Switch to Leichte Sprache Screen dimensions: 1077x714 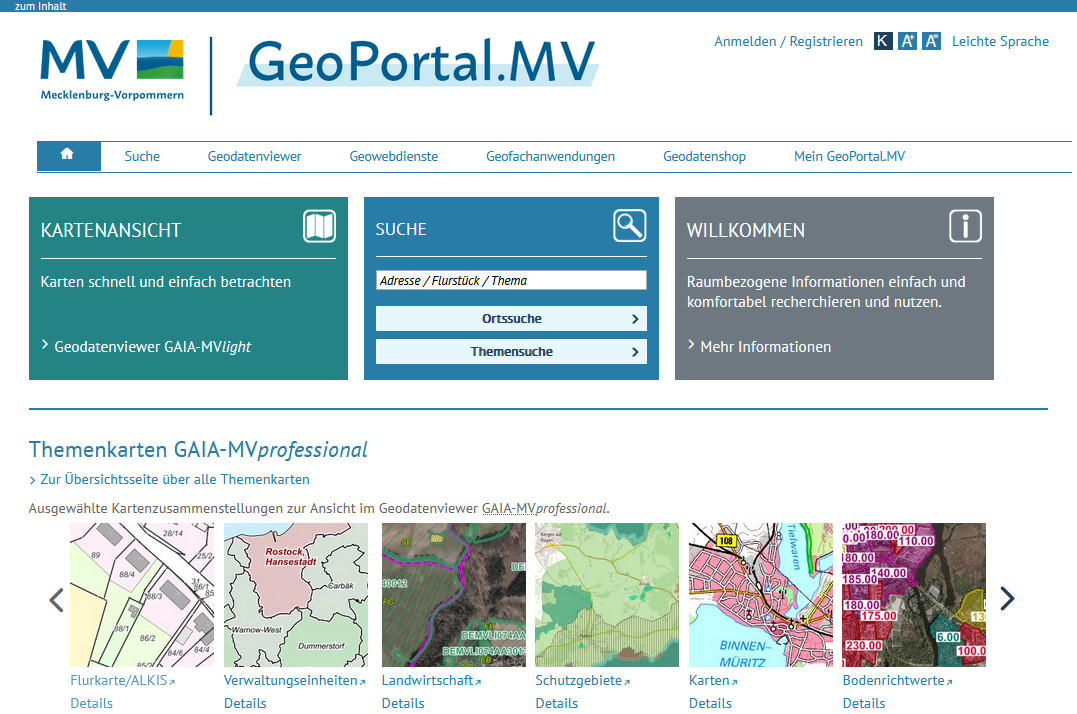(x=1000, y=41)
